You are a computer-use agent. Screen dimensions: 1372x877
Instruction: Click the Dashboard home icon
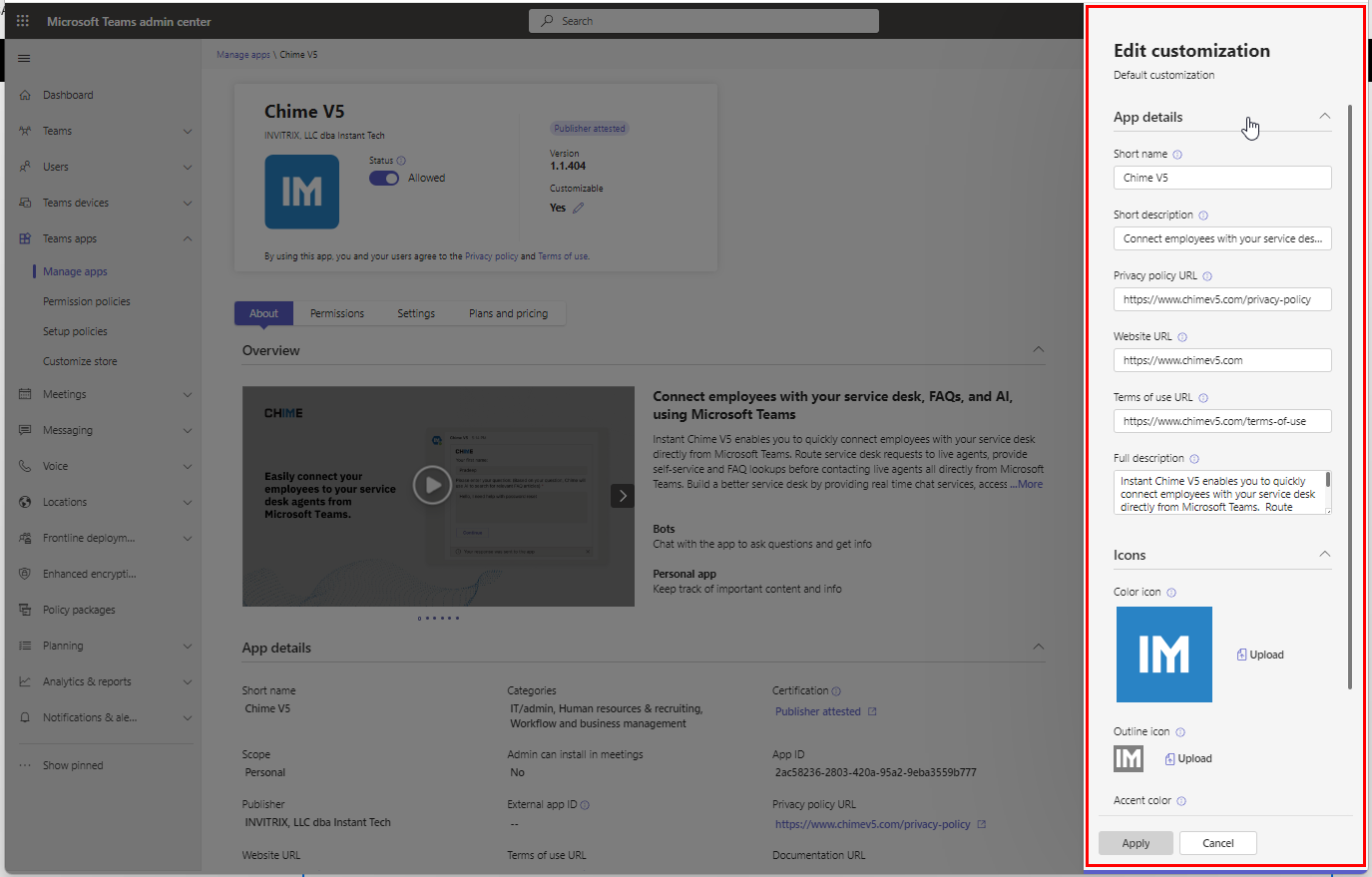tap(25, 95)
